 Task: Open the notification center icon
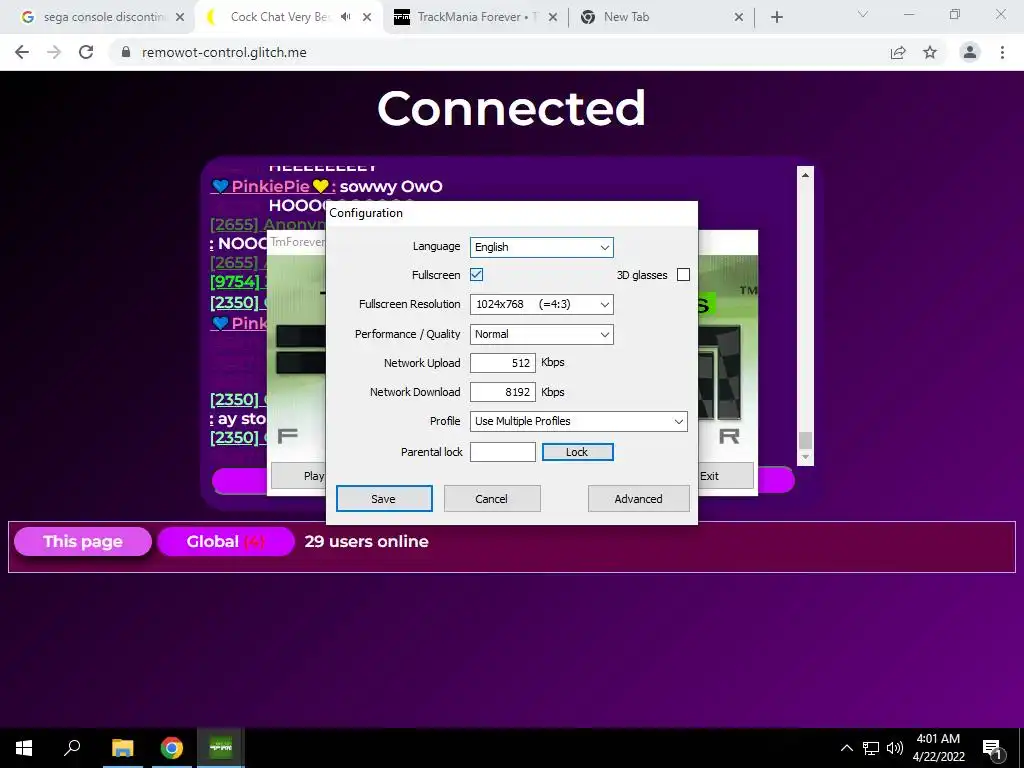coord(992,749)
